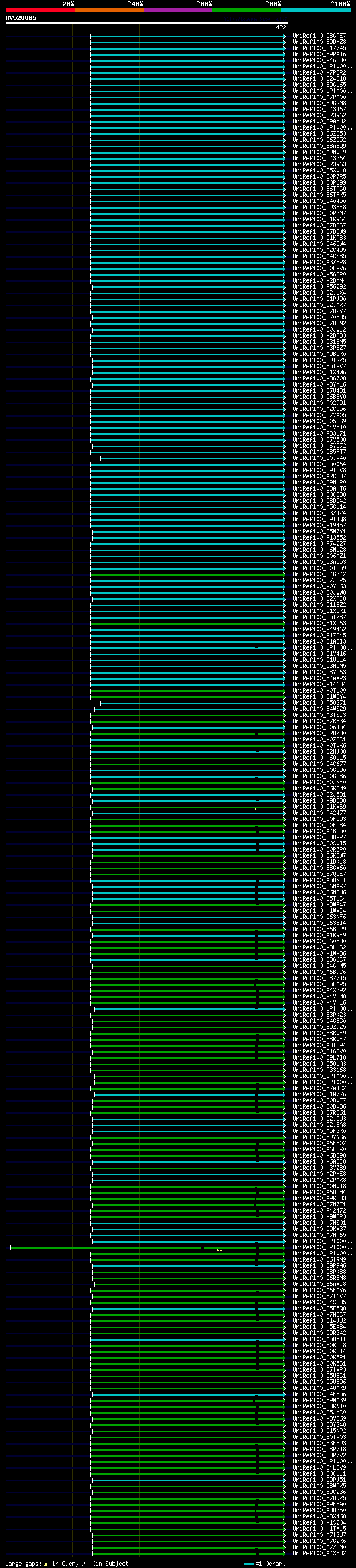The image size is (356, 1568).
Task: Select the UniRef100_C9PJ51 hit label
Action: click(319, 1480)
